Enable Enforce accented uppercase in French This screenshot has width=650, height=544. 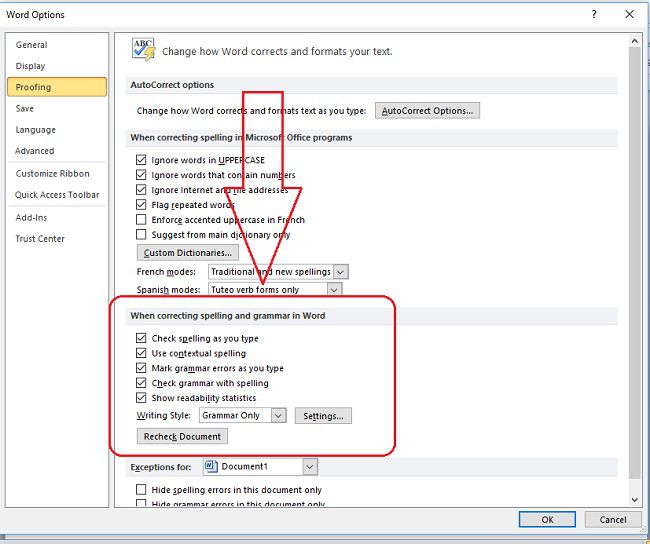tap(141, 219)
